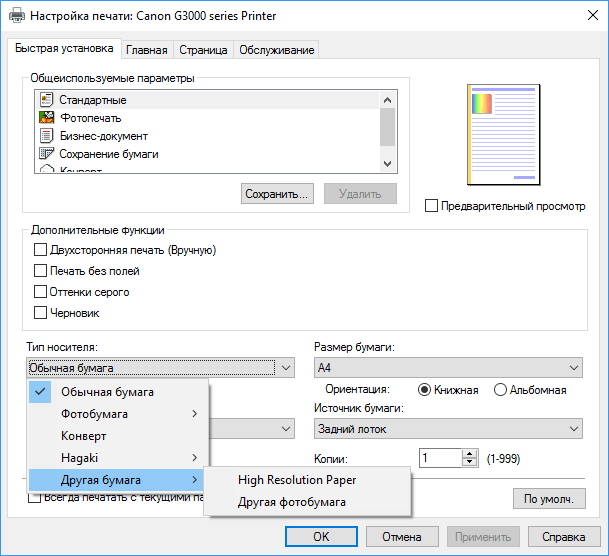Open the Тип носителя dropdown
The image size is (609, 556).
160,368
